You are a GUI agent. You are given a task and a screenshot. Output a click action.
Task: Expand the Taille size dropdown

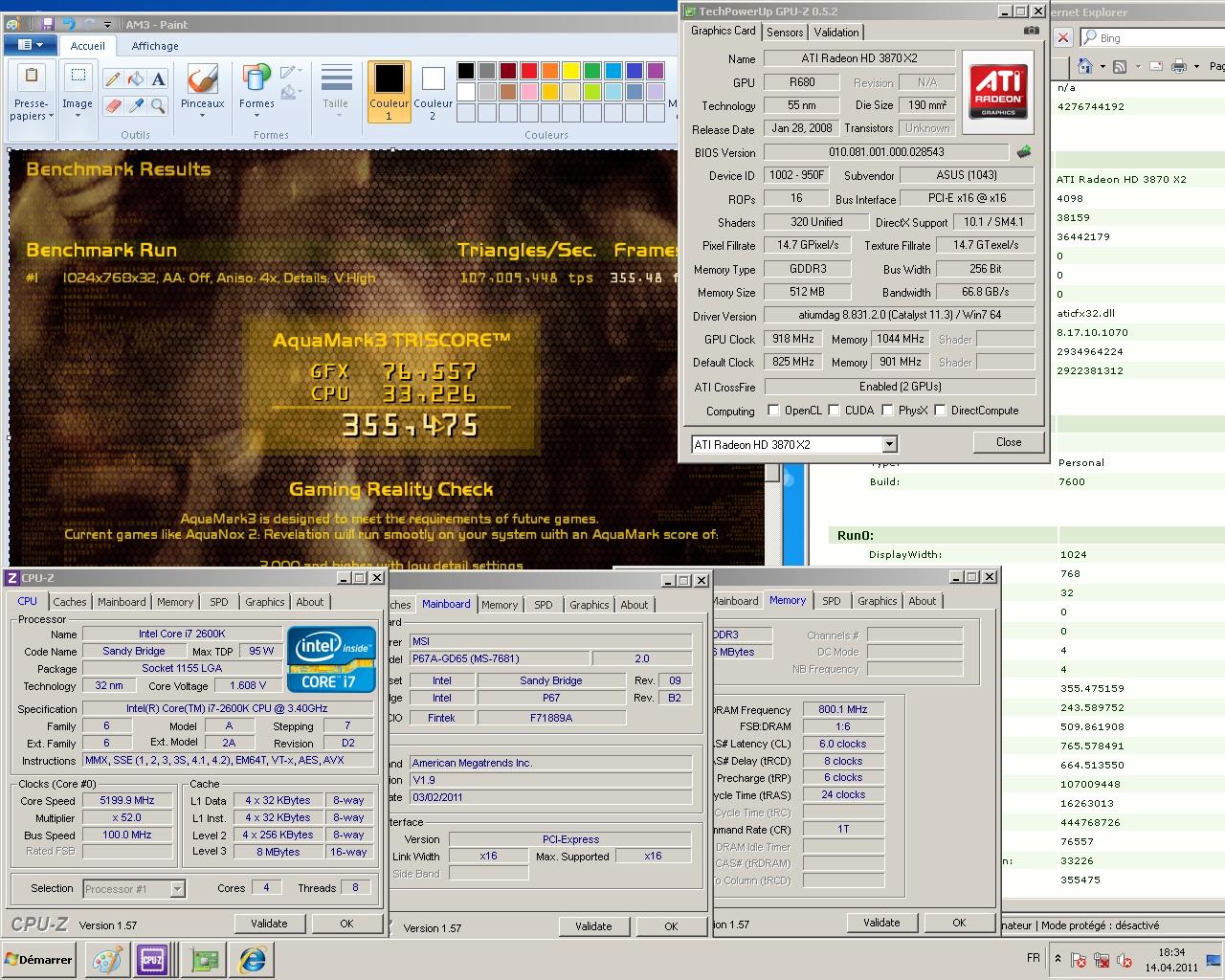(x=335, y=116)
